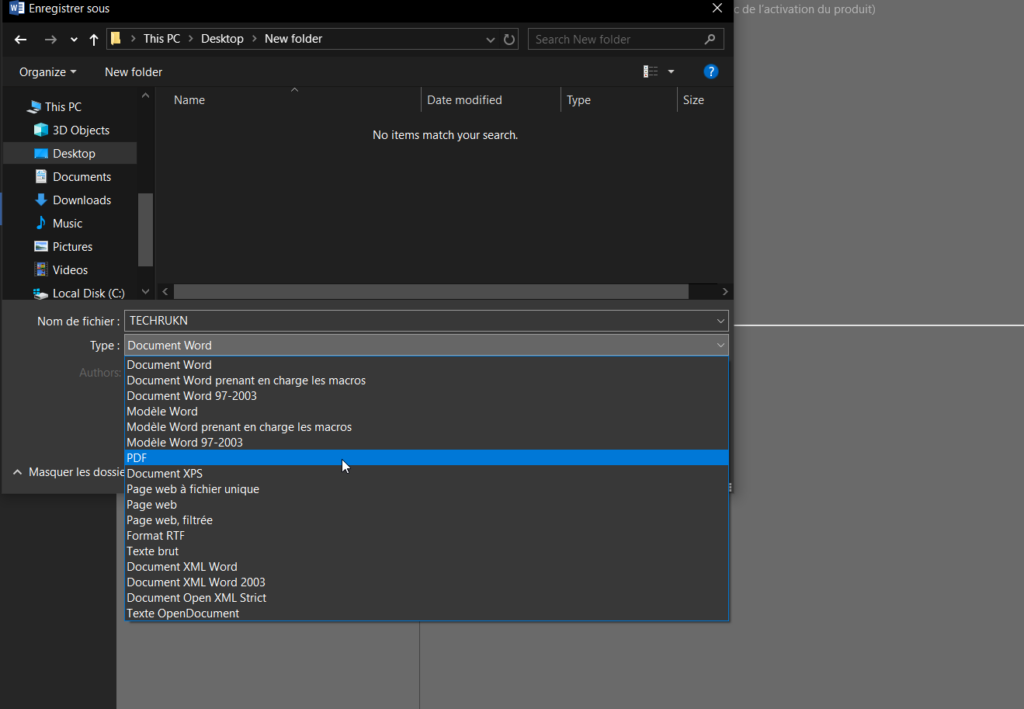Choose Document Word prenant en charge les macros
The height and width of the screenshot is (709, 1024).
point(426,381)
